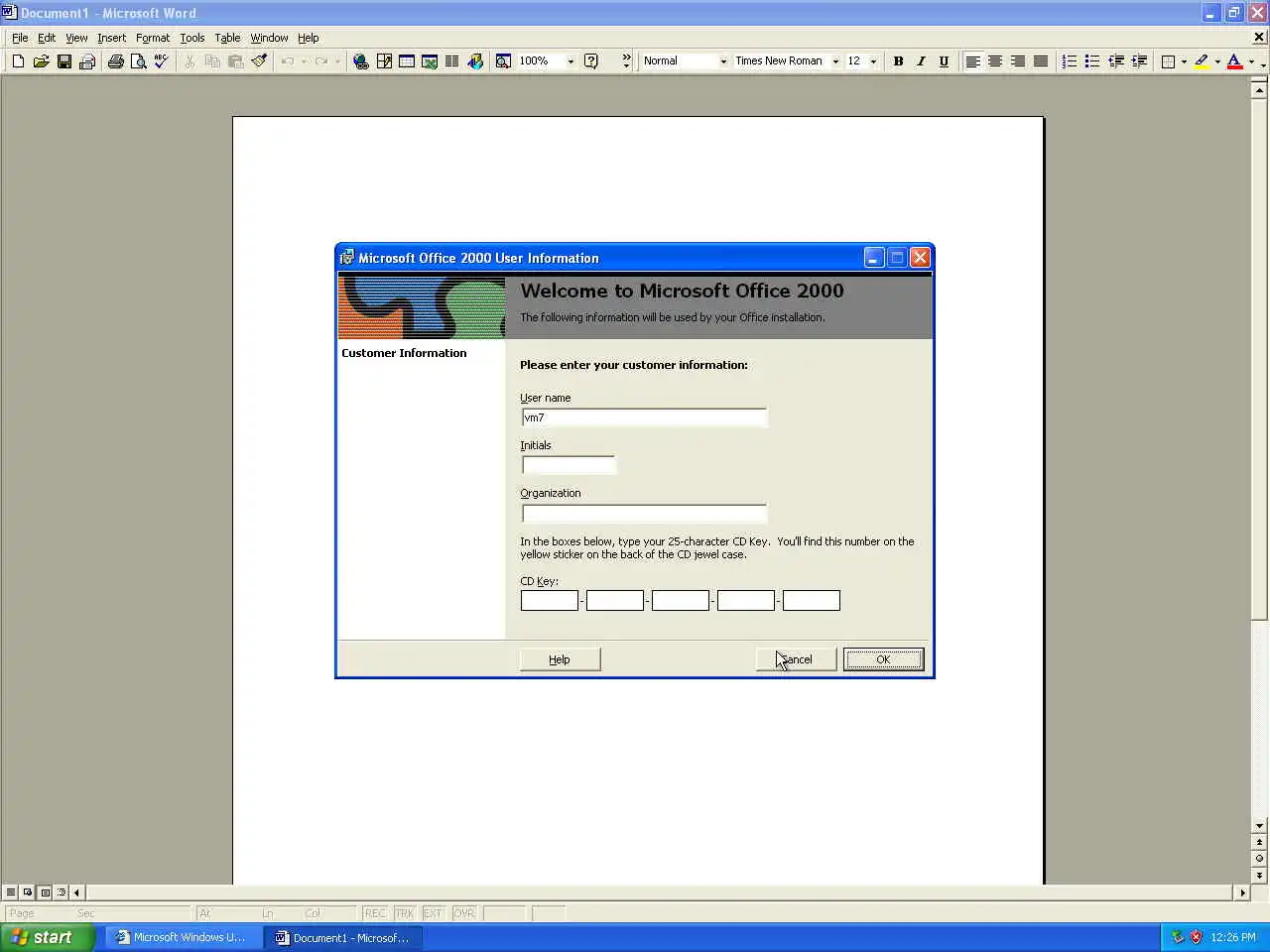Click the E-mail envelope toolbar icon
This screenshot has width=1270, height=952.
87,61
